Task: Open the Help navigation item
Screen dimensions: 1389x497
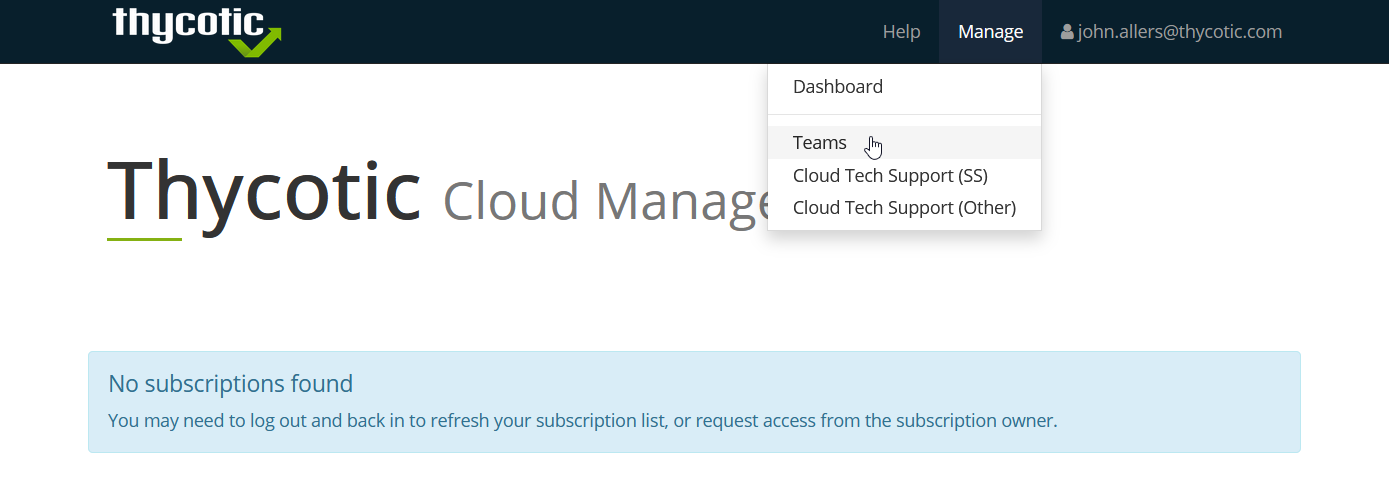Action: pyautogui.click(x=901, y=32)
